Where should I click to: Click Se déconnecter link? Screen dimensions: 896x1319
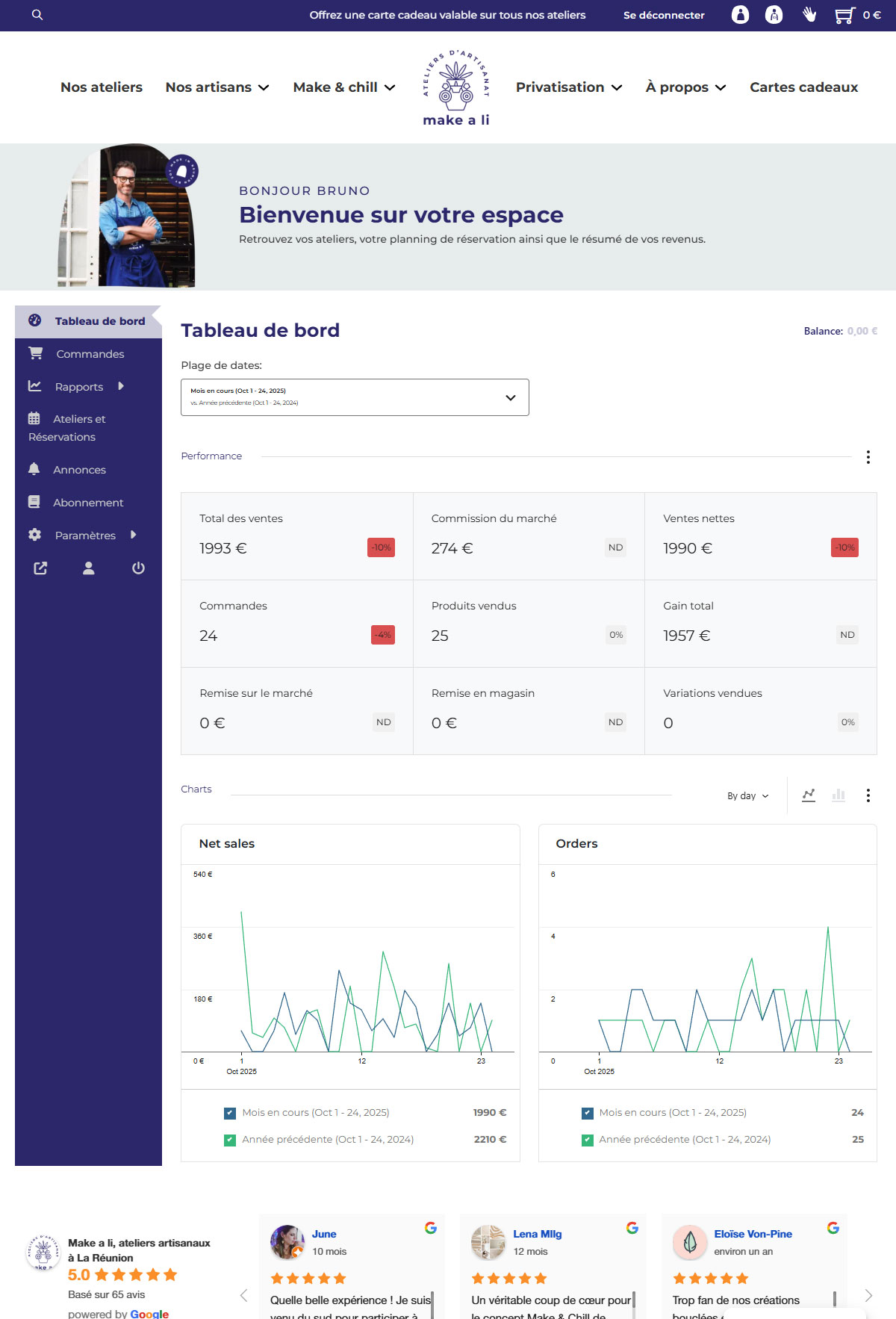pos(664,15)
